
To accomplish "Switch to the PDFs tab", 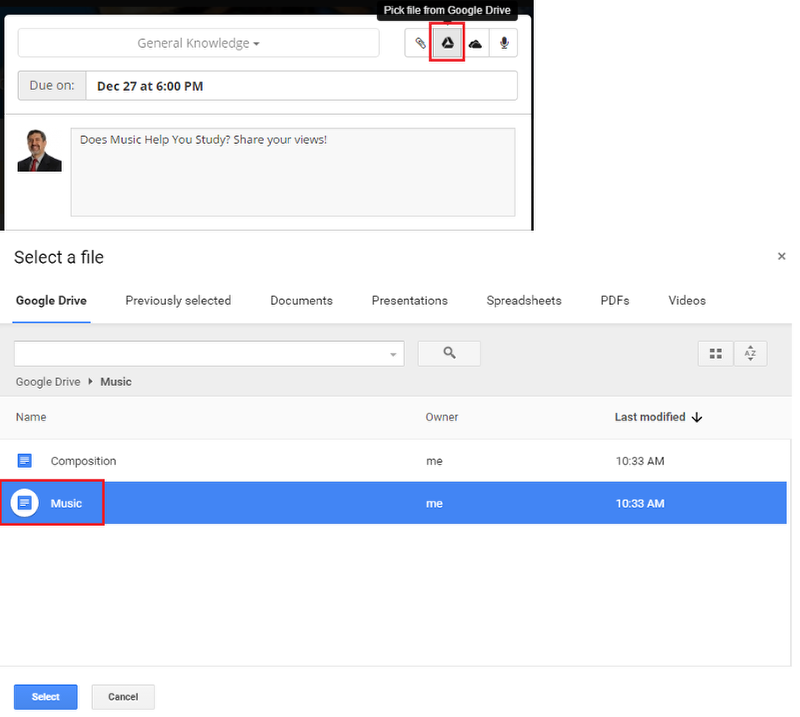I will [x=614, y=301].
